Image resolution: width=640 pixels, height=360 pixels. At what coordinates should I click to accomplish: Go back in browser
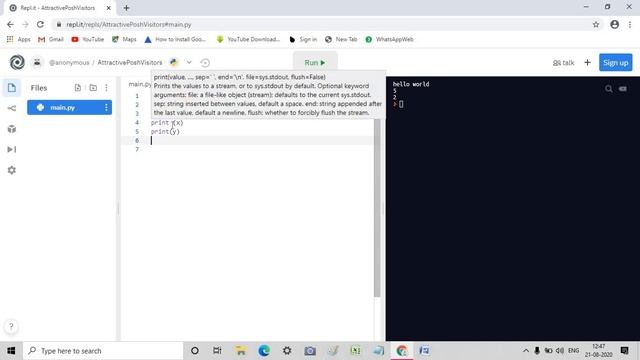[10, 24]
